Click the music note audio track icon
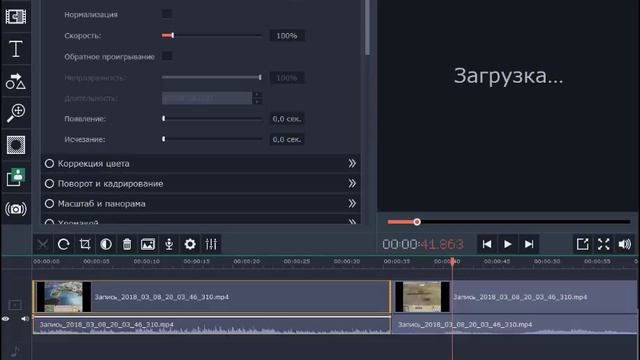 pyautogui.click(x=15, y=351)
